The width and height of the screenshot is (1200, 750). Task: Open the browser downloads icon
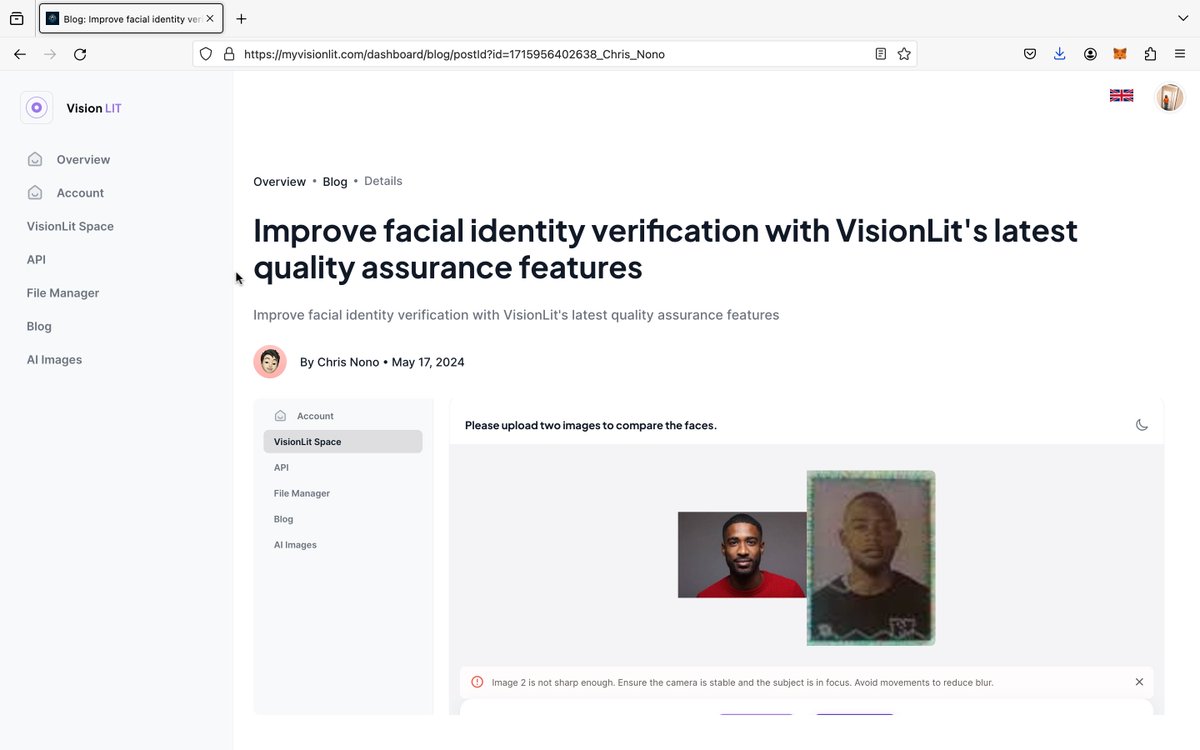[1060, 54]
